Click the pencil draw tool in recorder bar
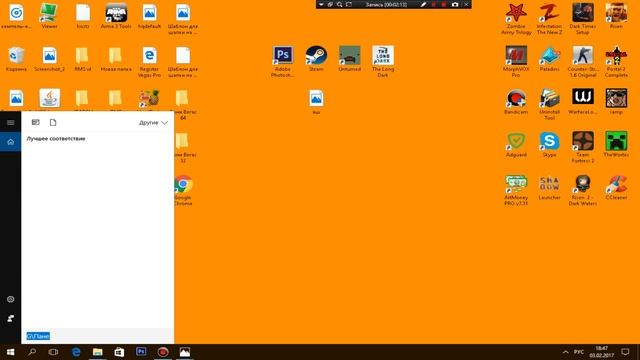 423,4
